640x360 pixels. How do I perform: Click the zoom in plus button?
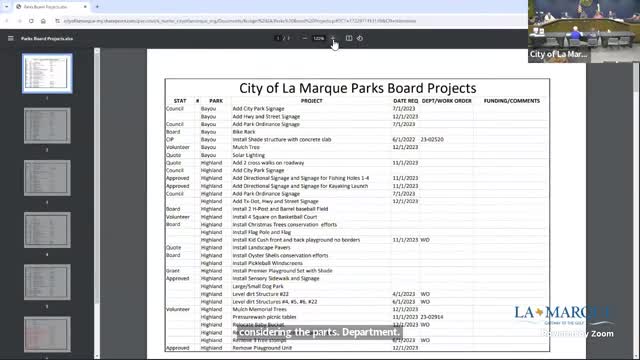(x=333, y=38)
